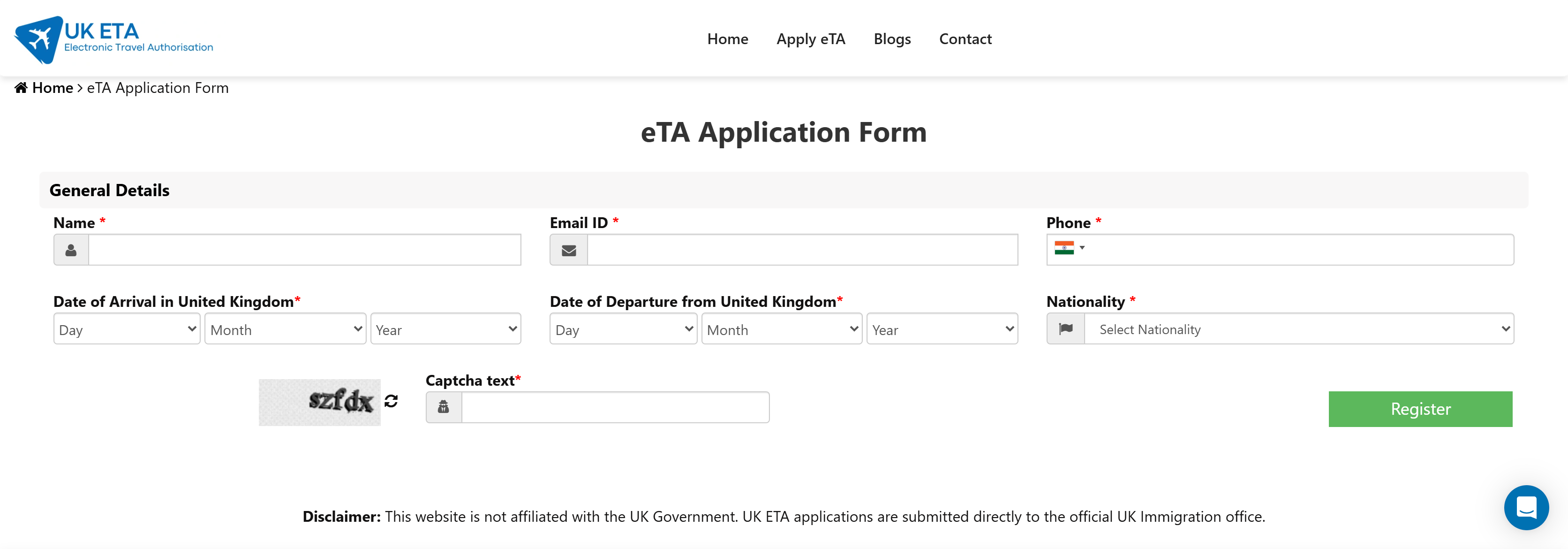1568x549 pixels.
Task: Refresh the captcha image
Action: tap(391, 401)
